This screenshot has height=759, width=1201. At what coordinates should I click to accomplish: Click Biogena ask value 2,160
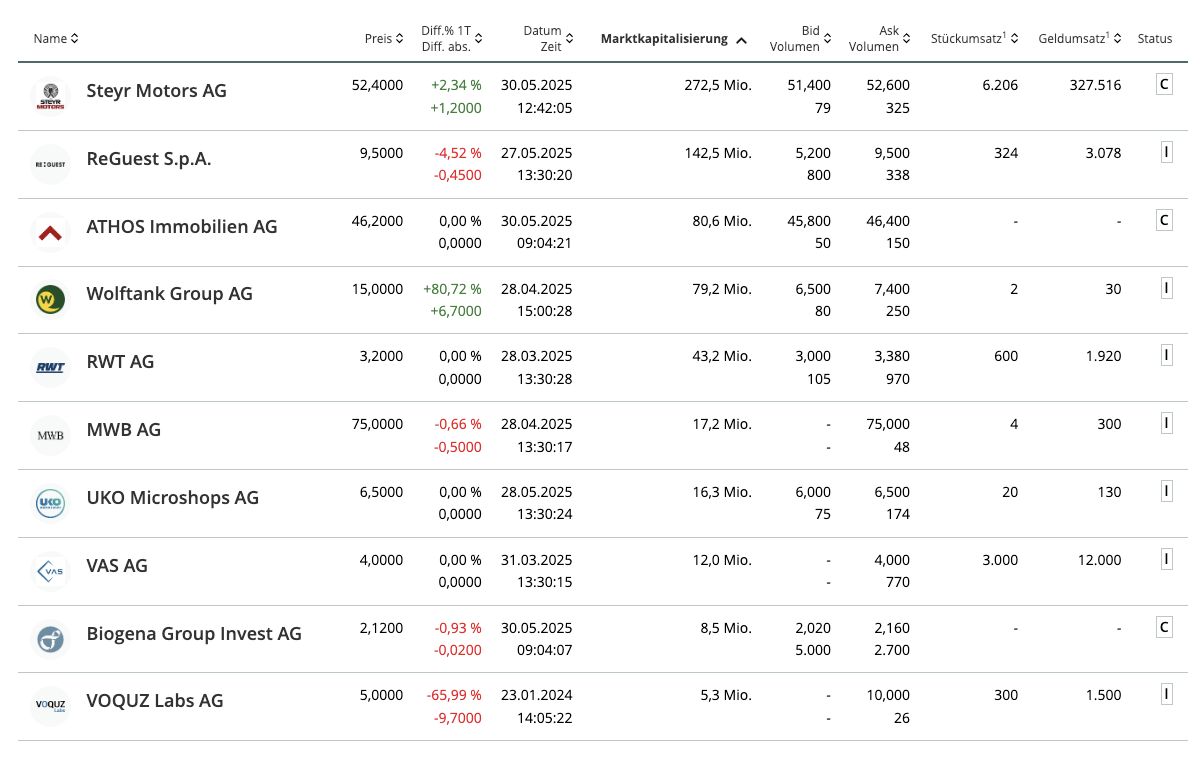coord(892,628)
